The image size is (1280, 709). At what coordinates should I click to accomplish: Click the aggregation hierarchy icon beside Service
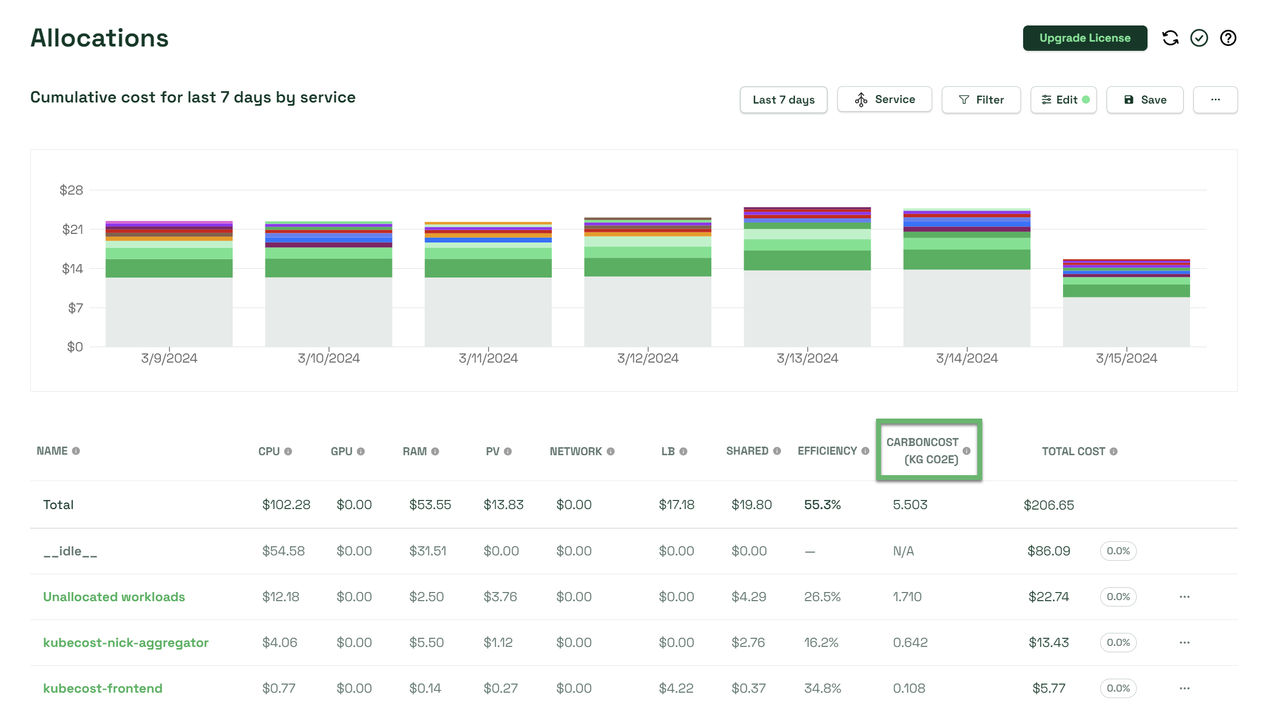[861, 99]
